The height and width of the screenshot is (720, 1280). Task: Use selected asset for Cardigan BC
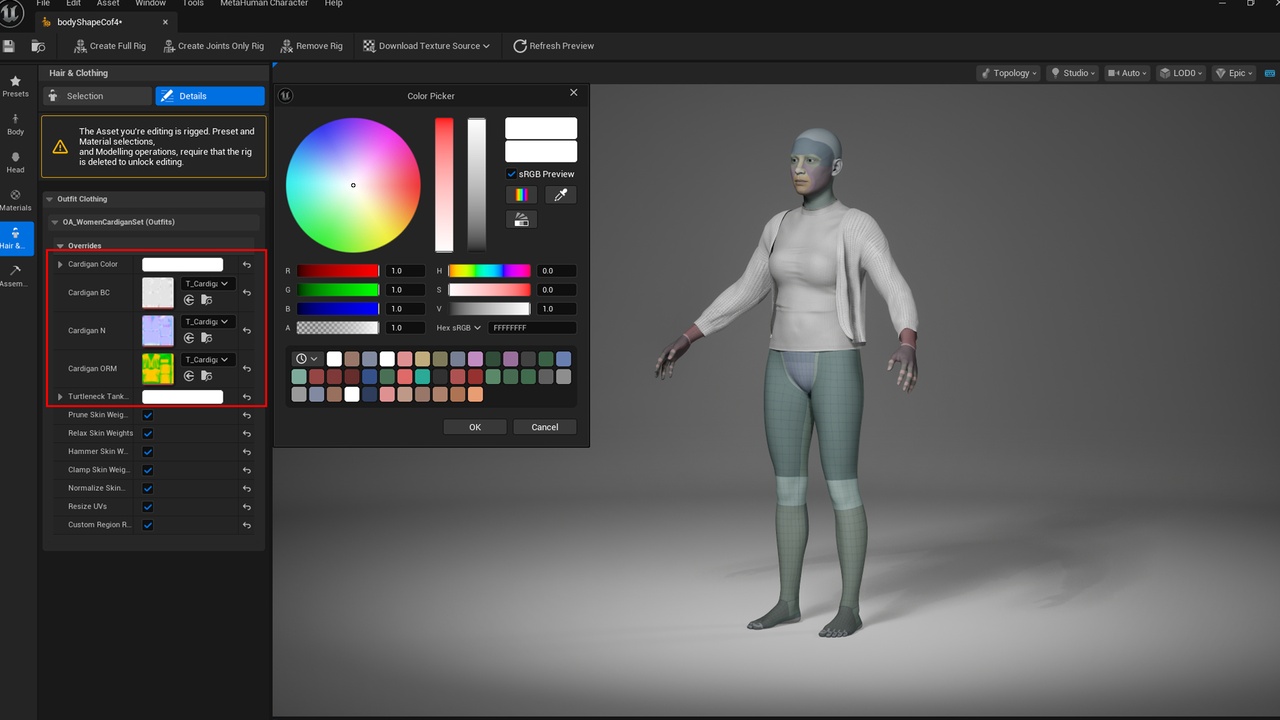[189, 299]
